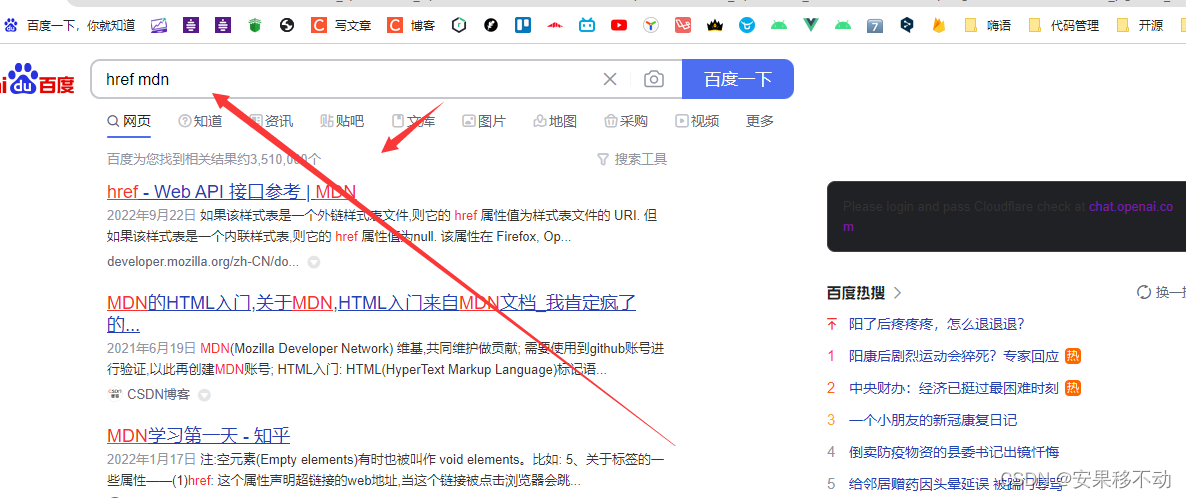Image resolution: width=1186 pixels, height=498 pixels.
Task: Open the dark hexagon chat bookmark icon
Action: [x=907, y=25]
